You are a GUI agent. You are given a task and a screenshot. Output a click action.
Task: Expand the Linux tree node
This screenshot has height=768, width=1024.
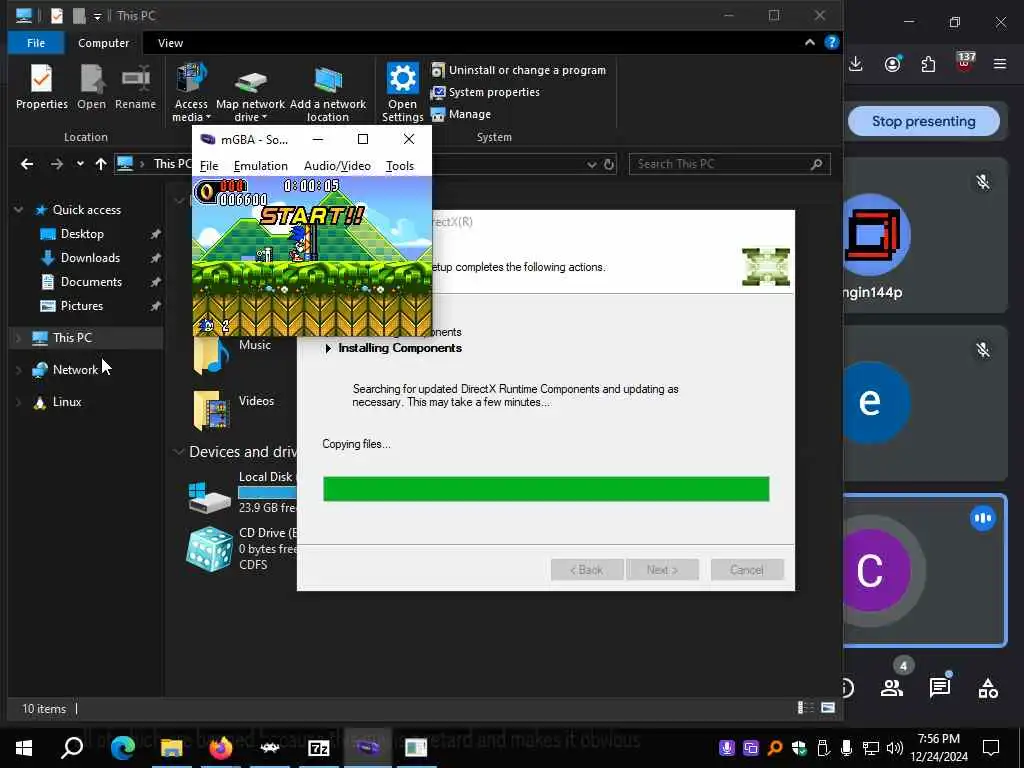(x=19, y=402)
